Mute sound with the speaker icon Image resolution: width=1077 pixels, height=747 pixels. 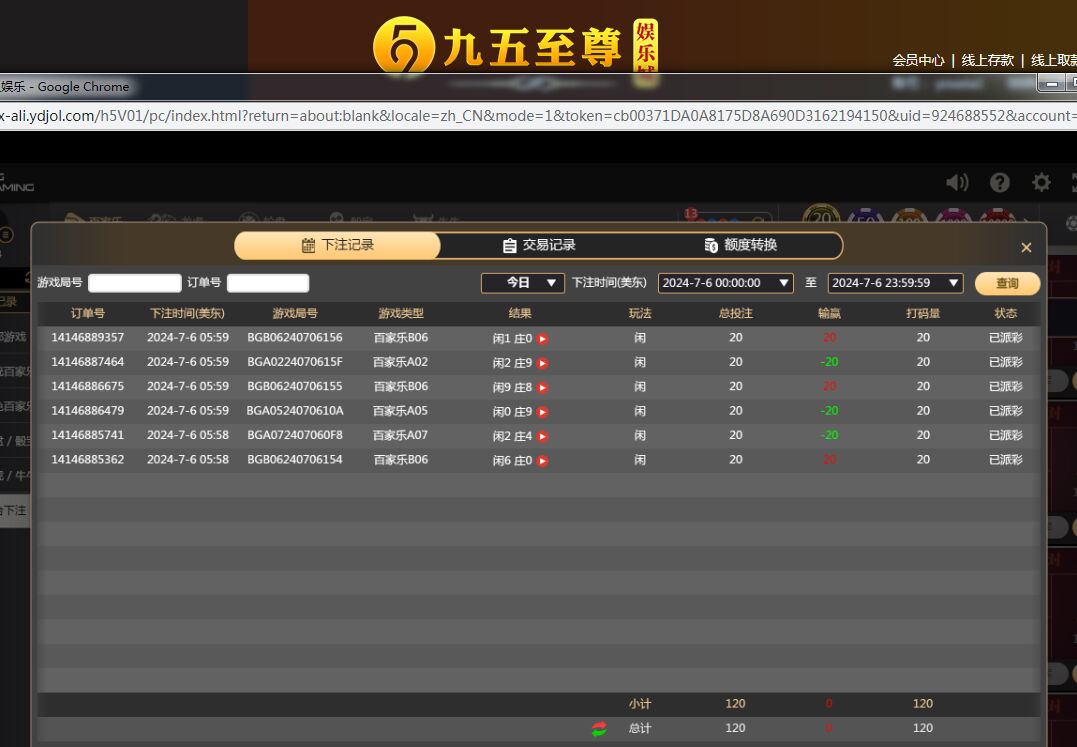point(957,182)
